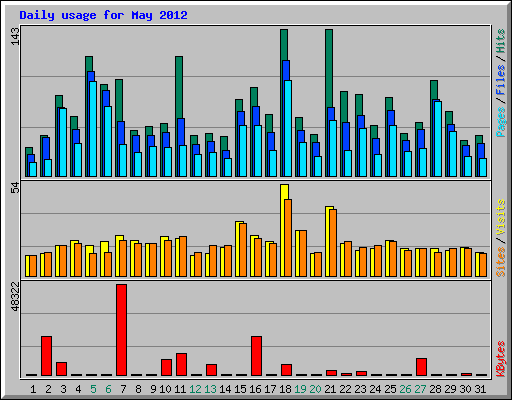Screen dimensions: 512x400
Task: Click the 48322 value on the bottom y-axis
Action: [x=15, y=297]
